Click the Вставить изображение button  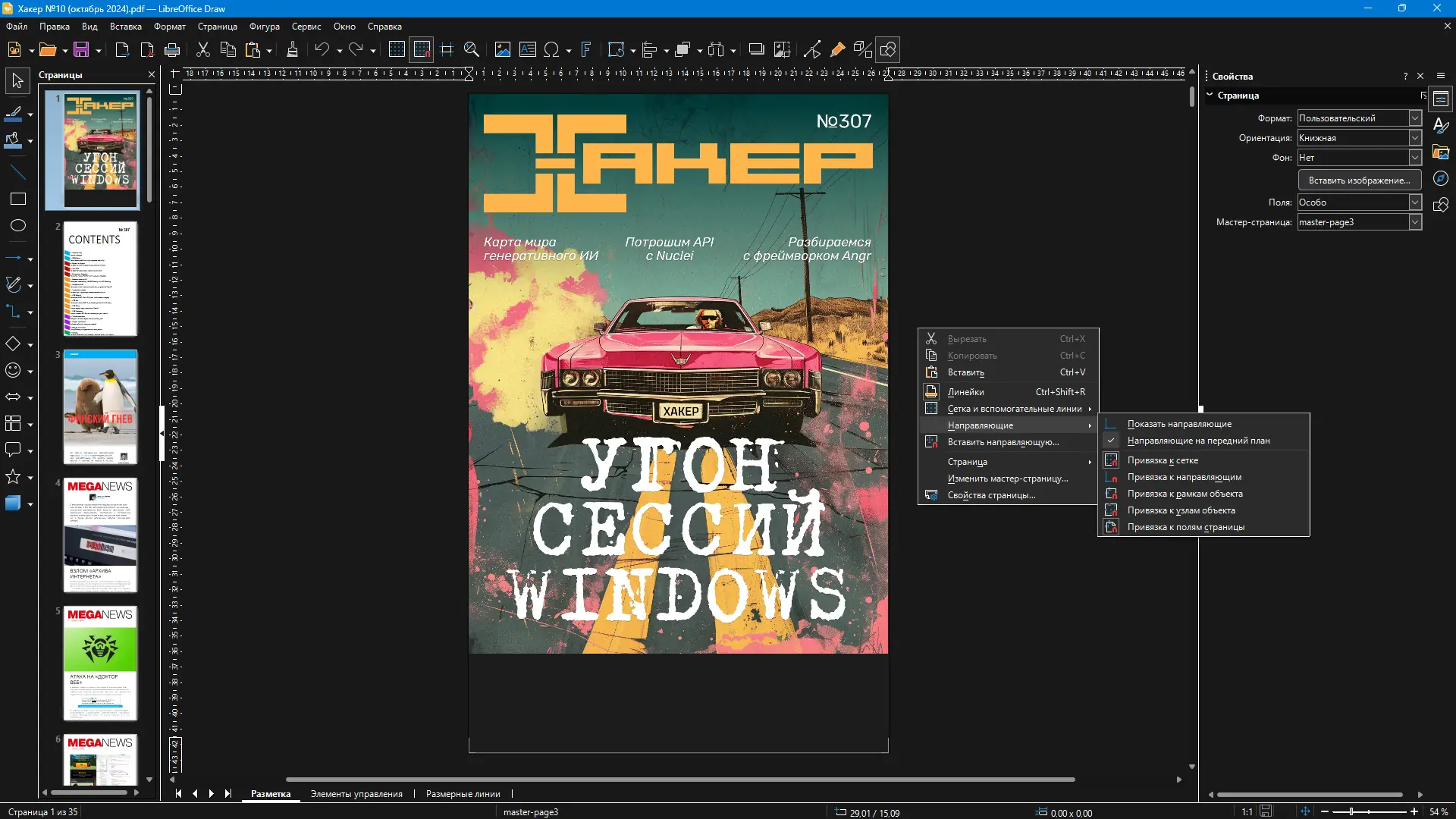(x=1359, y=180)
